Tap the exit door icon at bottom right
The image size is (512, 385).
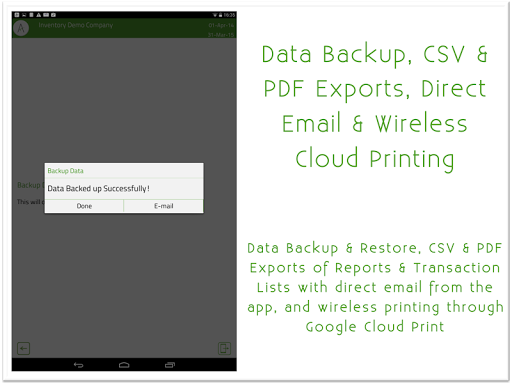pos(224,348)
